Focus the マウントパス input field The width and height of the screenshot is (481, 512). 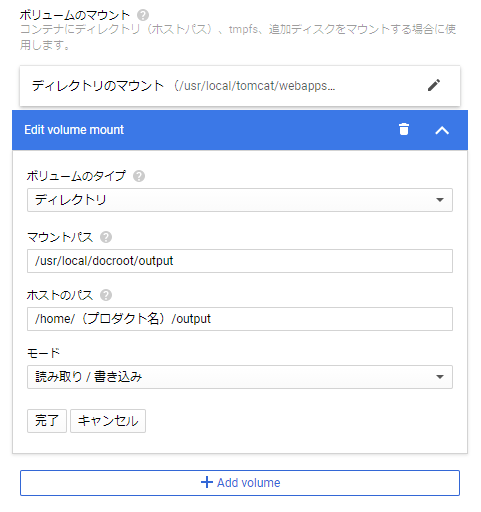coord(240,261)
